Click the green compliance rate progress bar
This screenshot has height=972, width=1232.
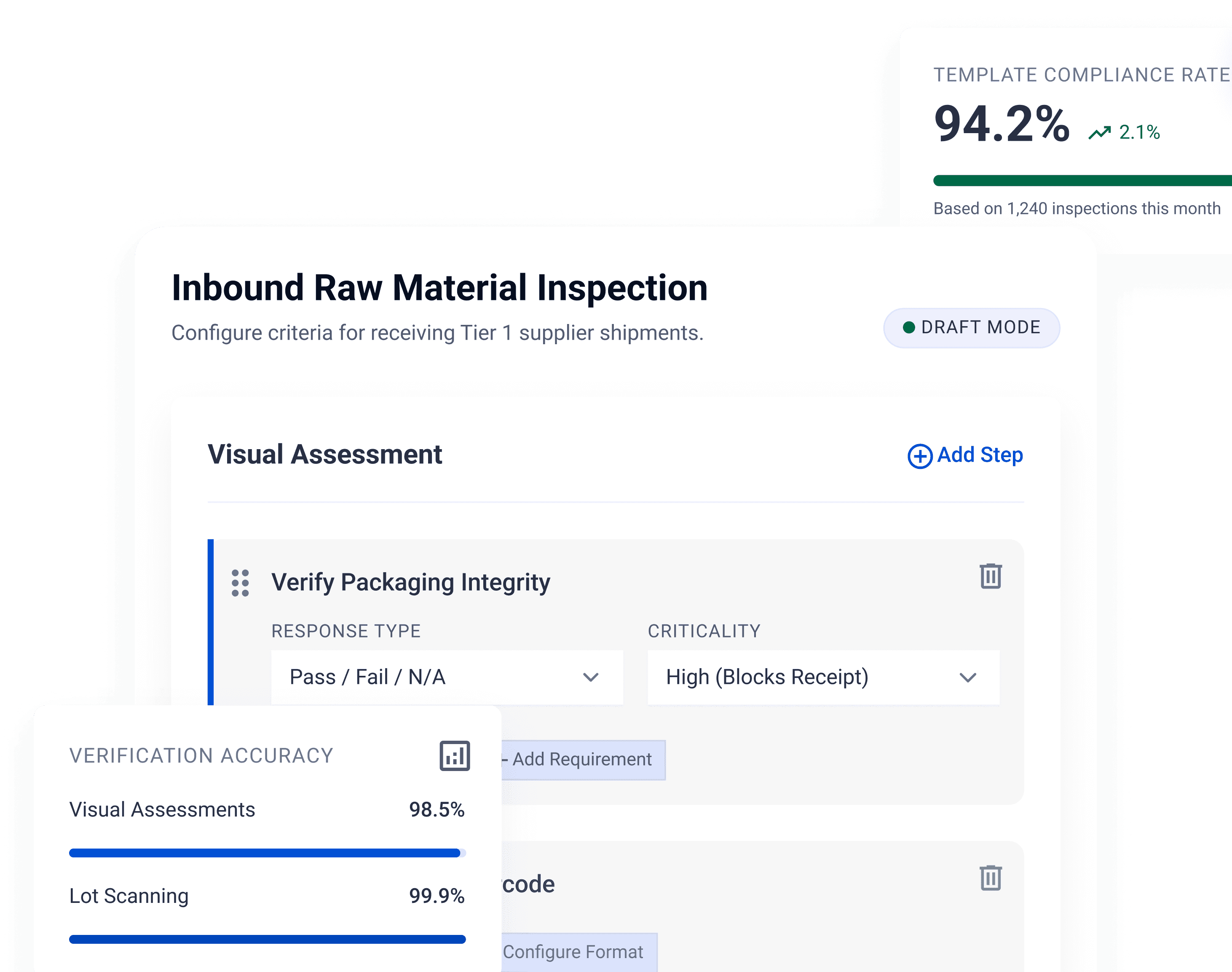pos(1082,180)
